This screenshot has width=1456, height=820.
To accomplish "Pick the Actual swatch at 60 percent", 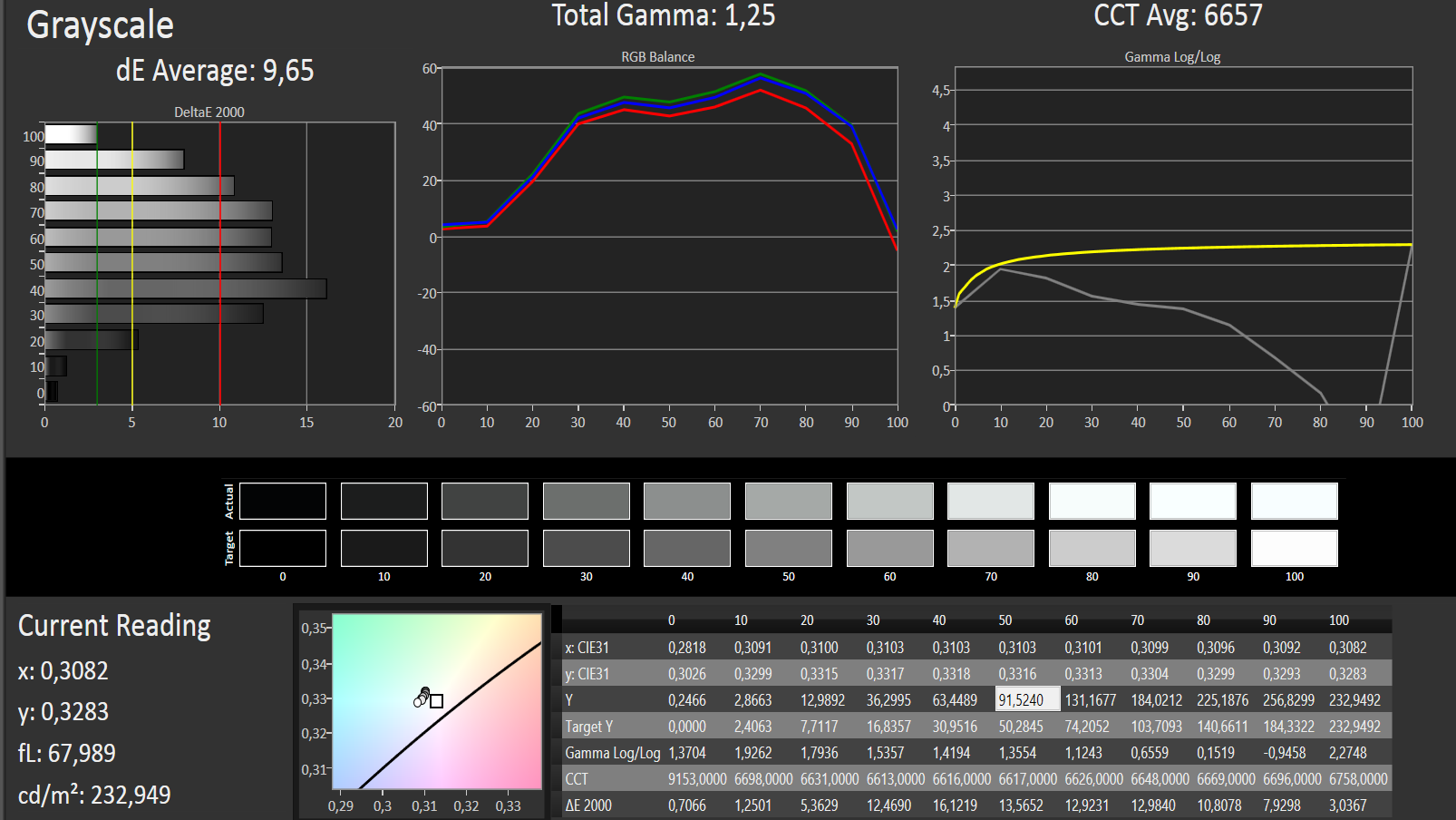I will pos(890,501).
